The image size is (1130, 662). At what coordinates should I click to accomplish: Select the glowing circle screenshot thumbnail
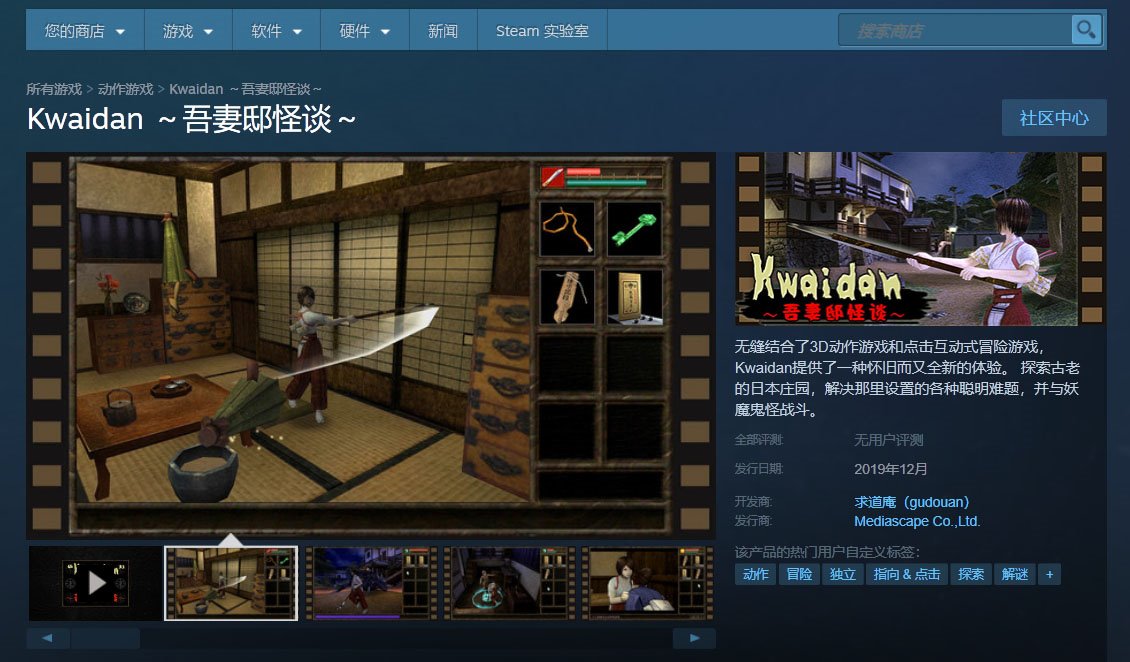click(509, 583)
